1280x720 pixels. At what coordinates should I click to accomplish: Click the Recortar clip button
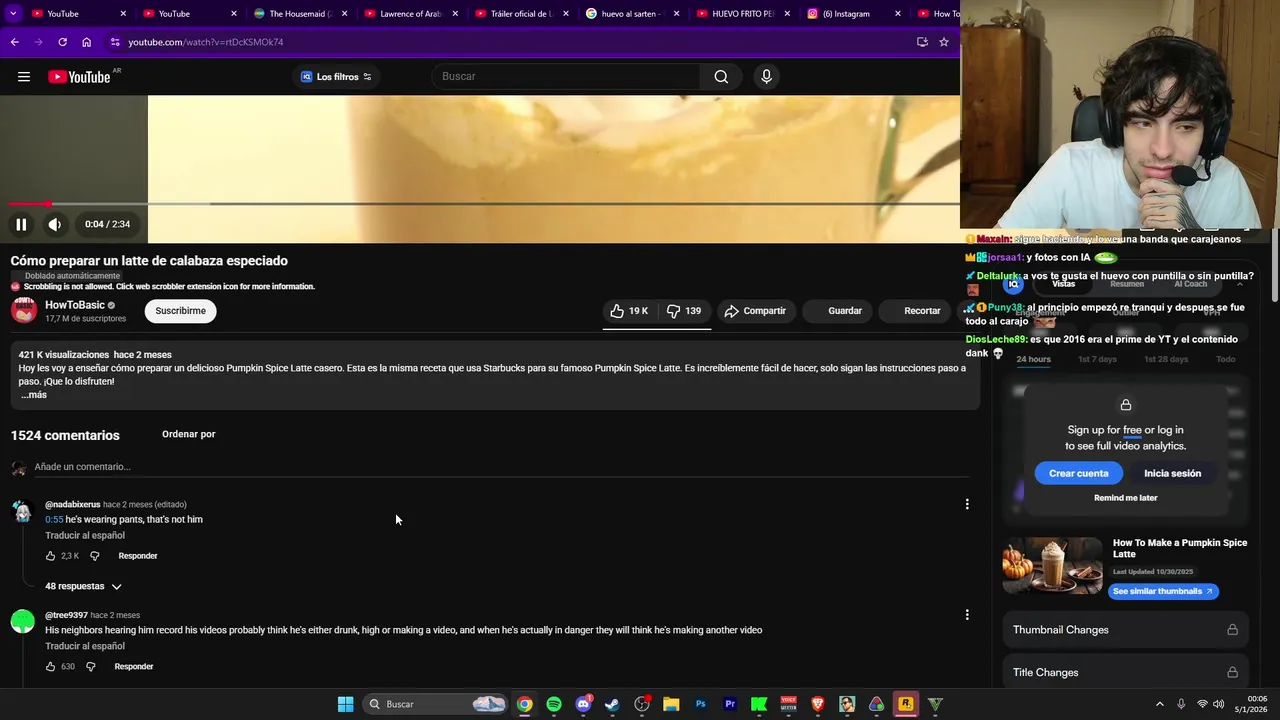pyautogui.click(x=913, y=311)
